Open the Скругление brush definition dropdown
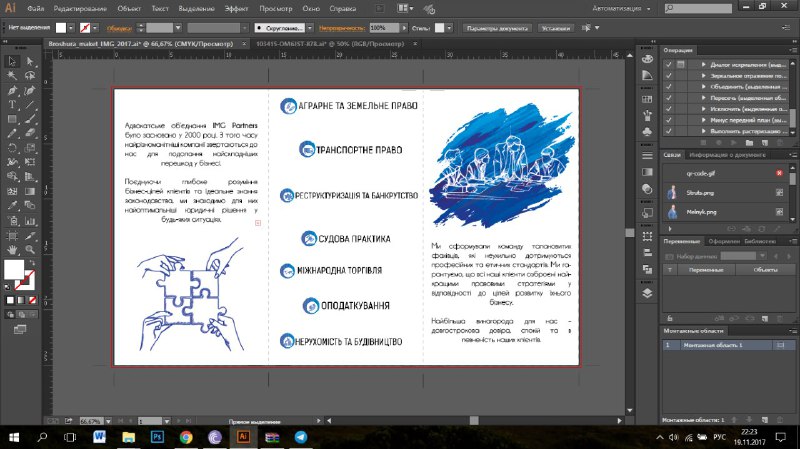Screen dimensions: 800x449 pyautogui.click(x=310, y=28)
